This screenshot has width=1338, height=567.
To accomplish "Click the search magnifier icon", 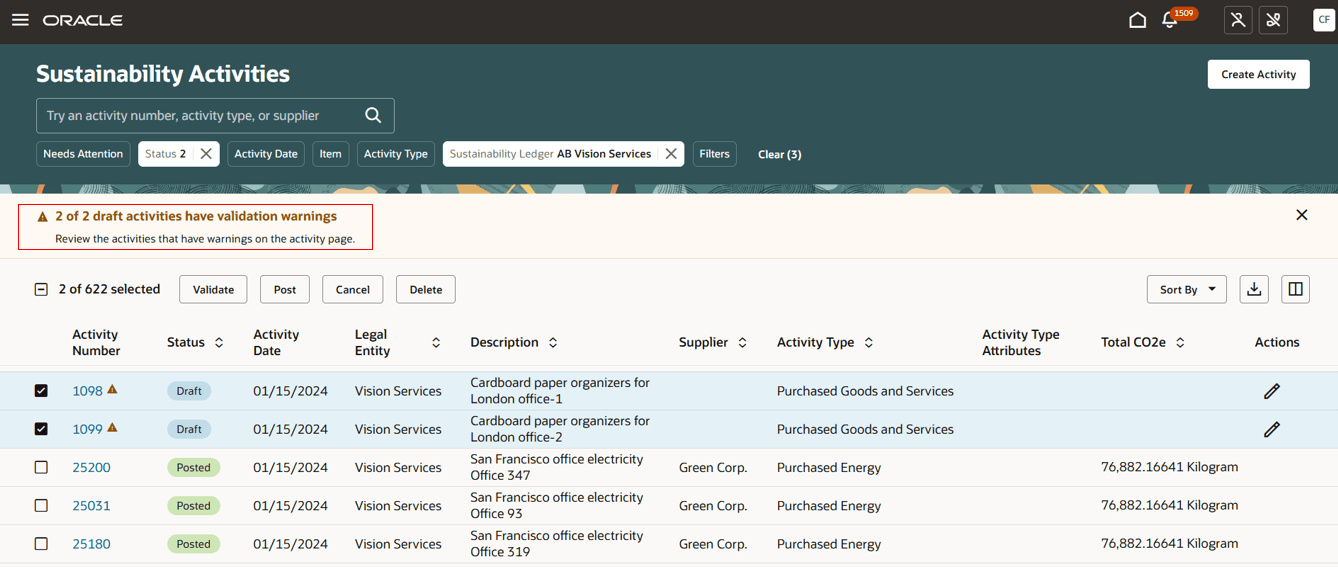I will (x=373, y=116).
